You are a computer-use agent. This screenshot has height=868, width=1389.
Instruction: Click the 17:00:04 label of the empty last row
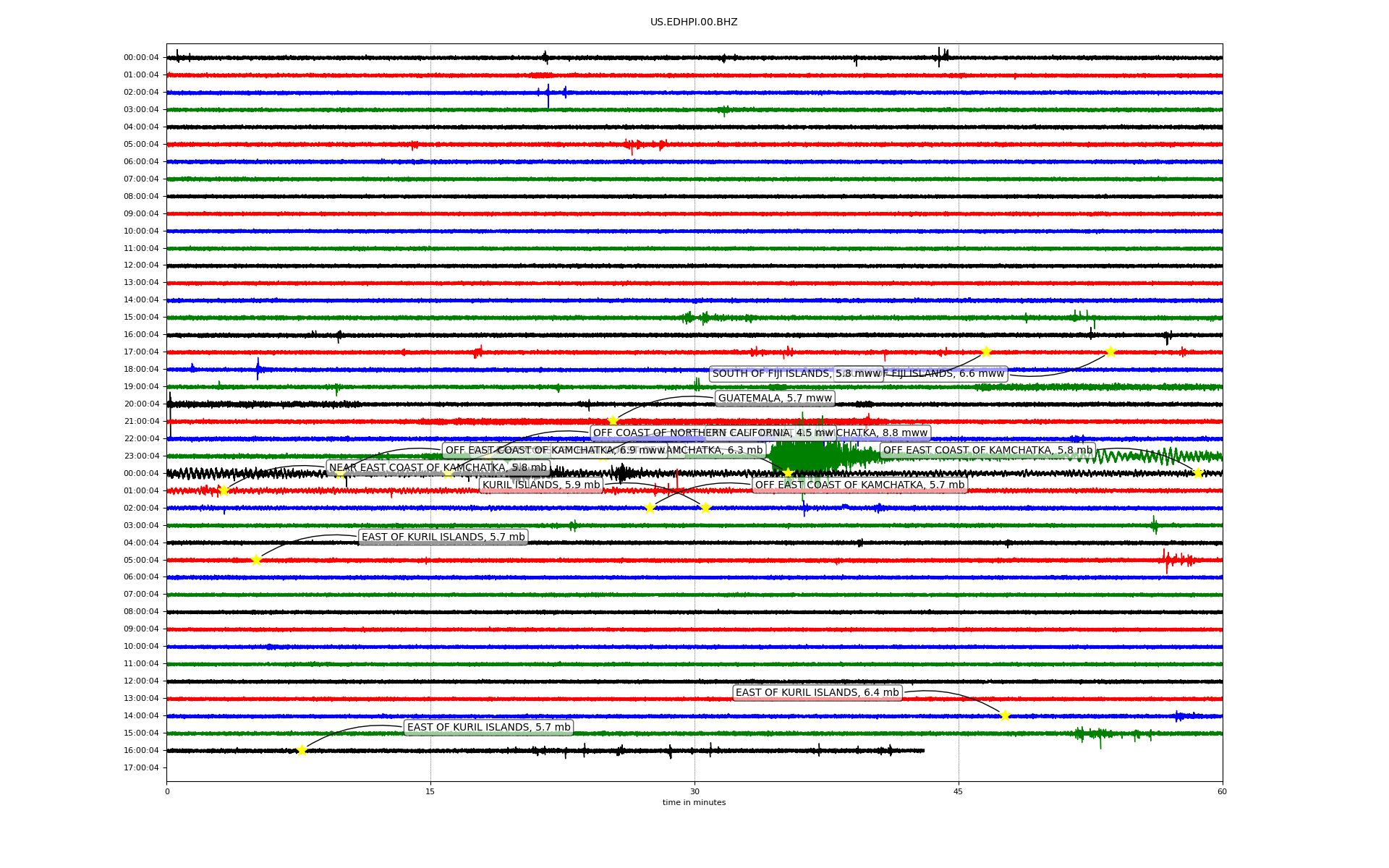(x=141, y=767)
